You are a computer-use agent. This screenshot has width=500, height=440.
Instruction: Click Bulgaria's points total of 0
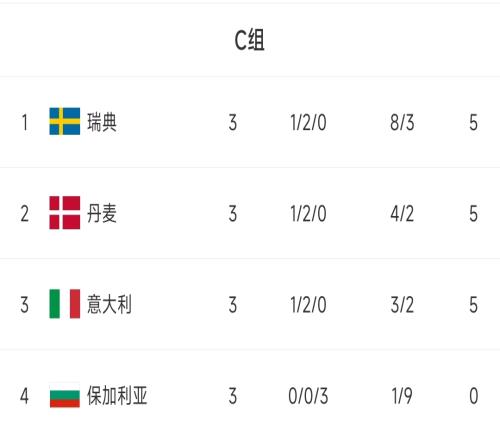474,396
